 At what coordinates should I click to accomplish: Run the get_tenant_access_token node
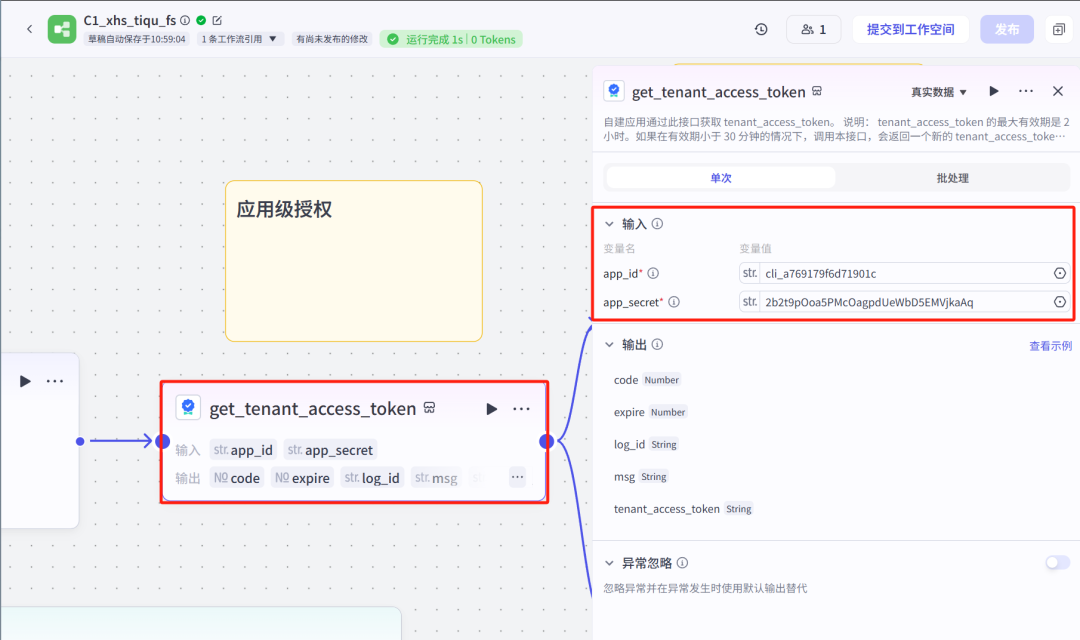click(993, 91)
